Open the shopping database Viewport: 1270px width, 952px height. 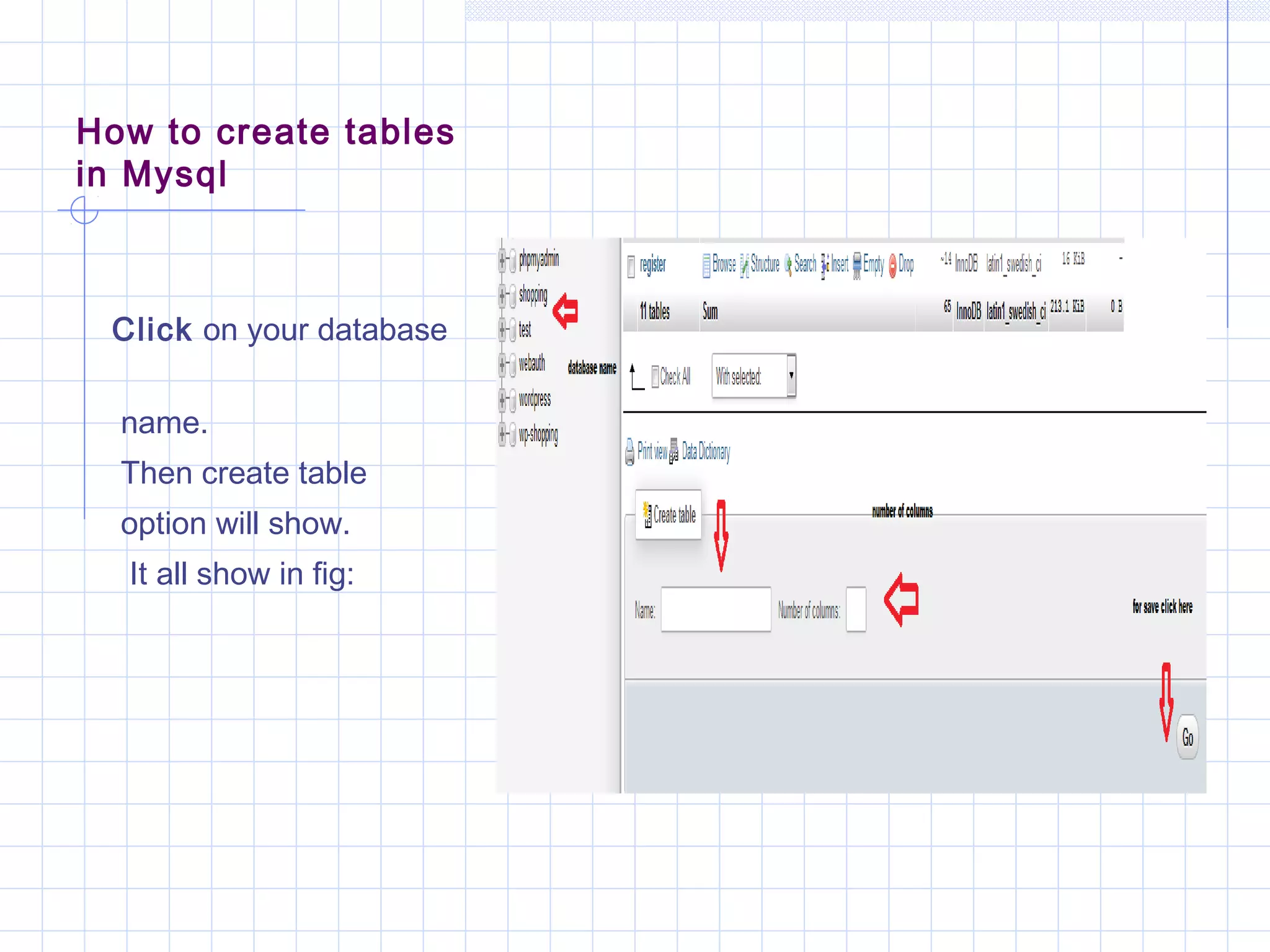tap(533, 295)
